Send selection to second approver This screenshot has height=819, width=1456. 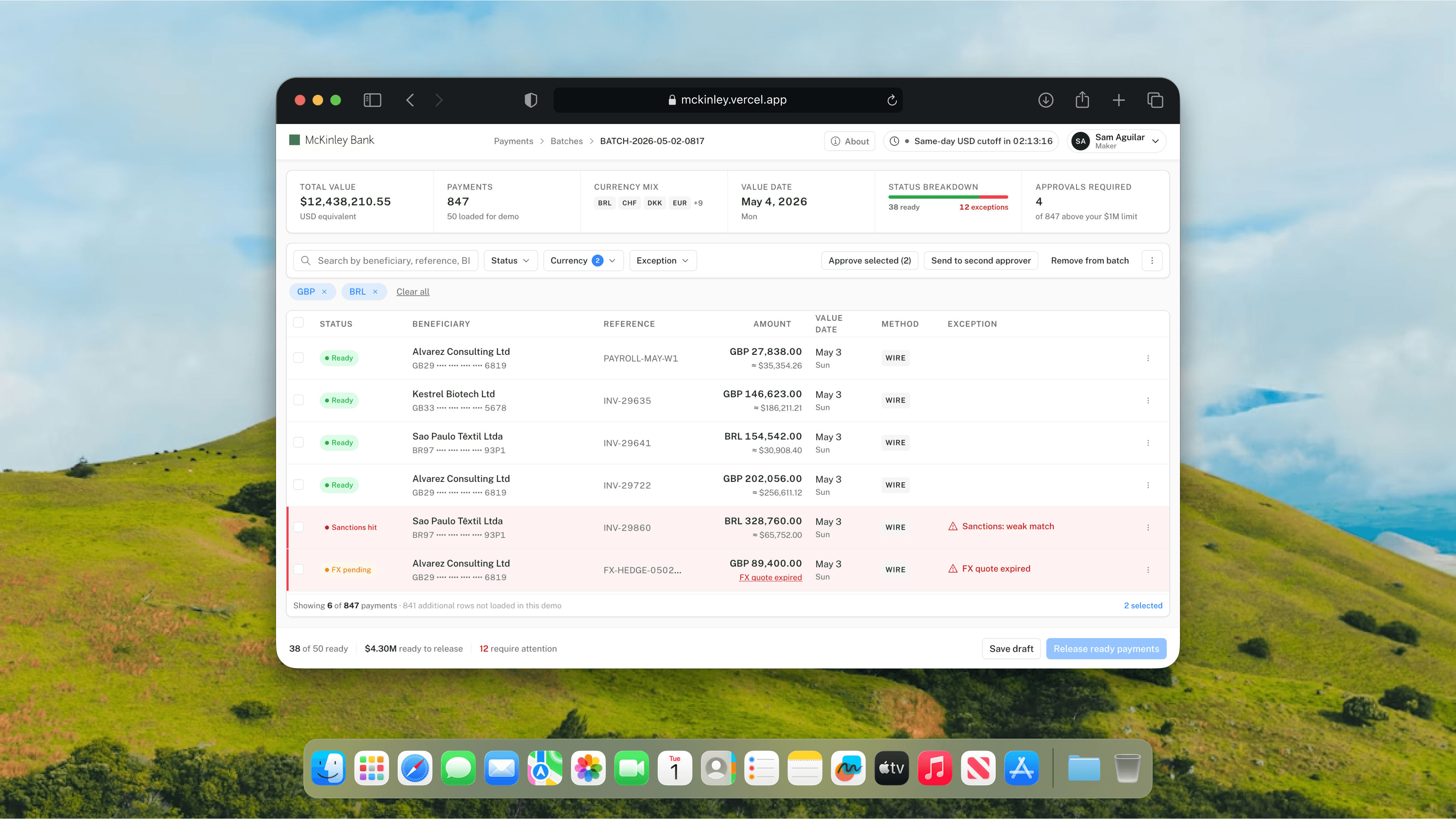click(x=981, y=260)
